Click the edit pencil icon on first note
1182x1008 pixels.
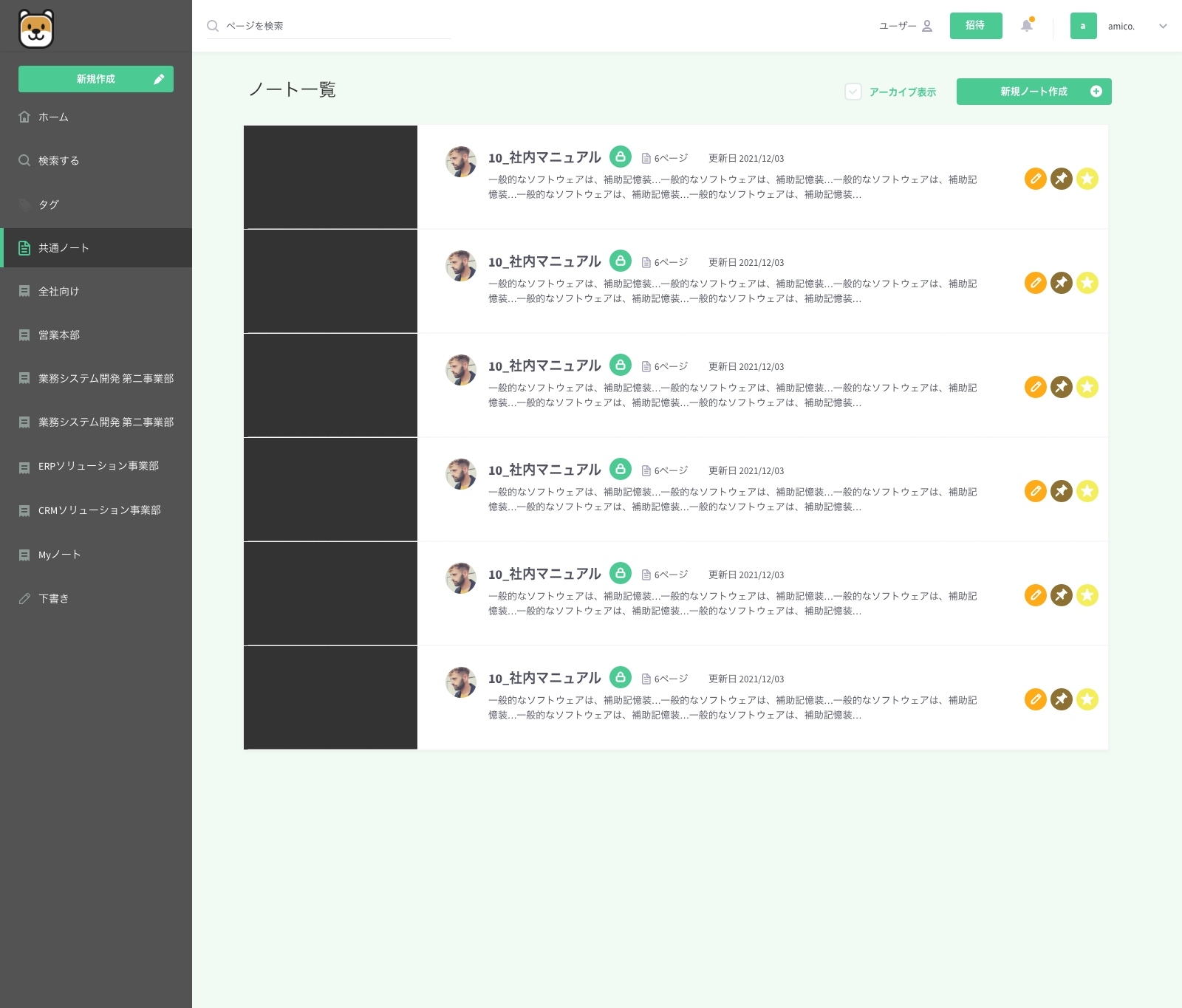point(1035,179)
